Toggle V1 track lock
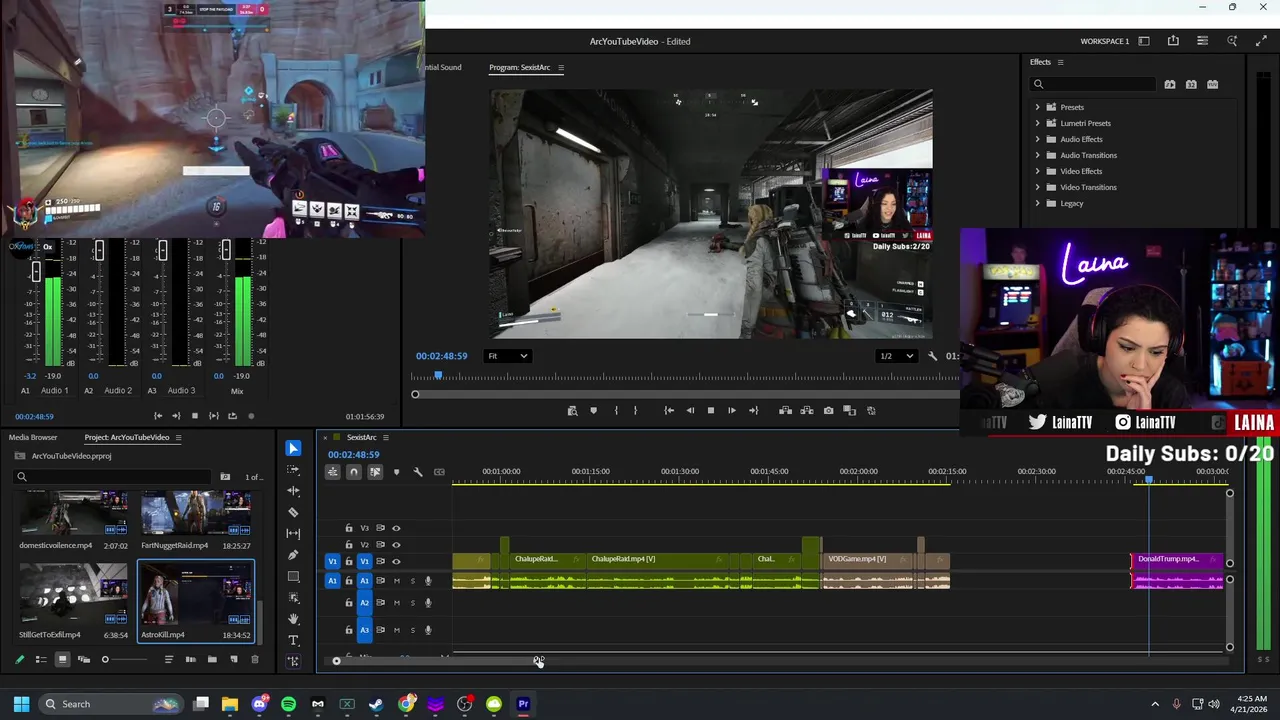This screenshot has height=720, width=1280. 349,562
